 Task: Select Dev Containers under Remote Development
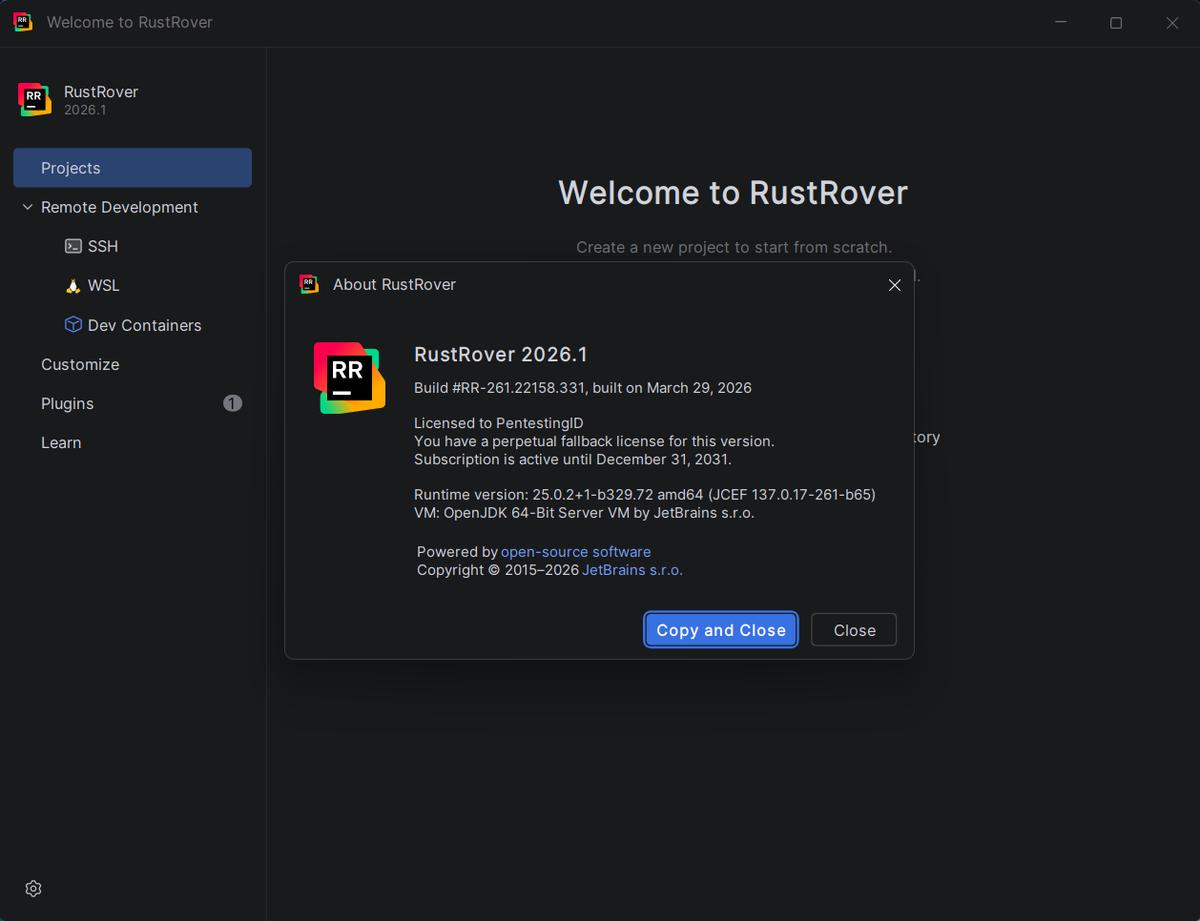click(x=145, y=325)
